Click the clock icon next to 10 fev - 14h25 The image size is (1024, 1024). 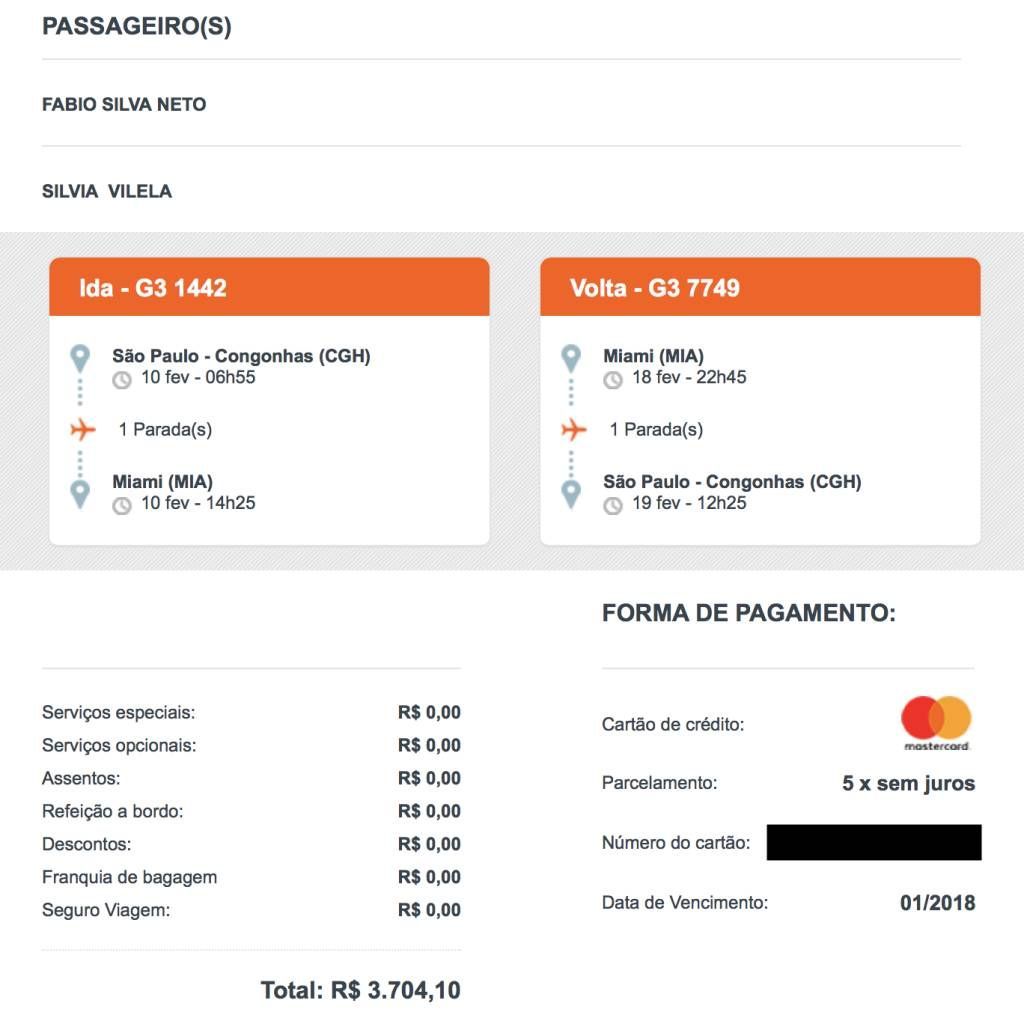tap(122, 505)
